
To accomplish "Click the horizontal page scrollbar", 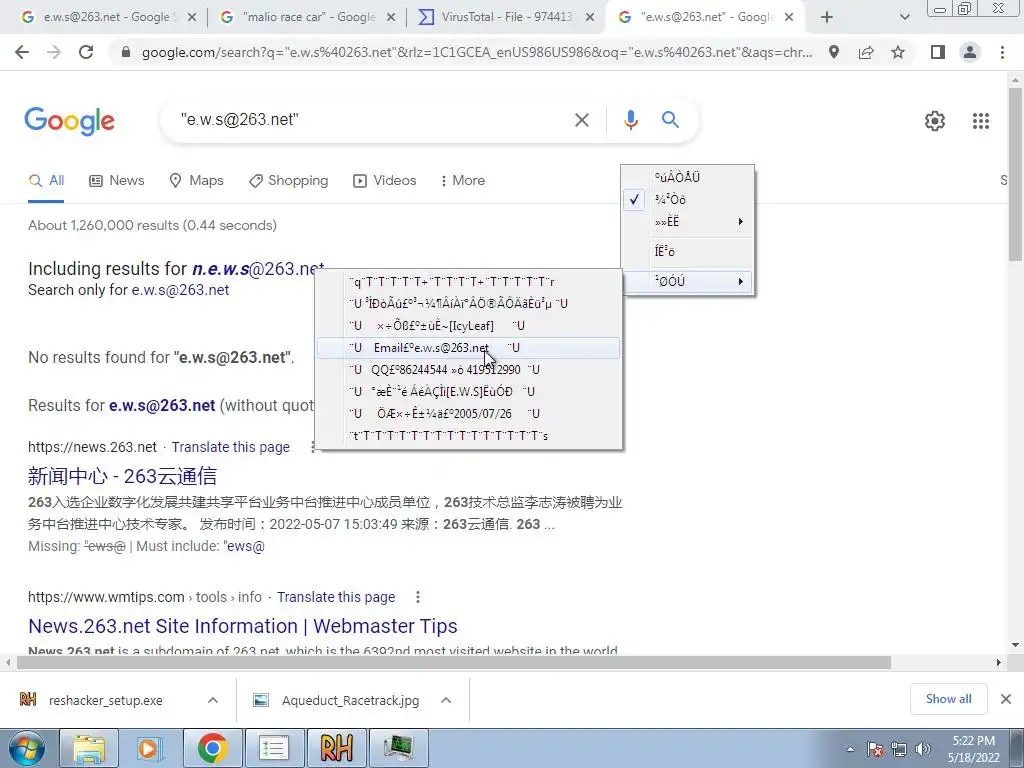I will pos(454,662).
